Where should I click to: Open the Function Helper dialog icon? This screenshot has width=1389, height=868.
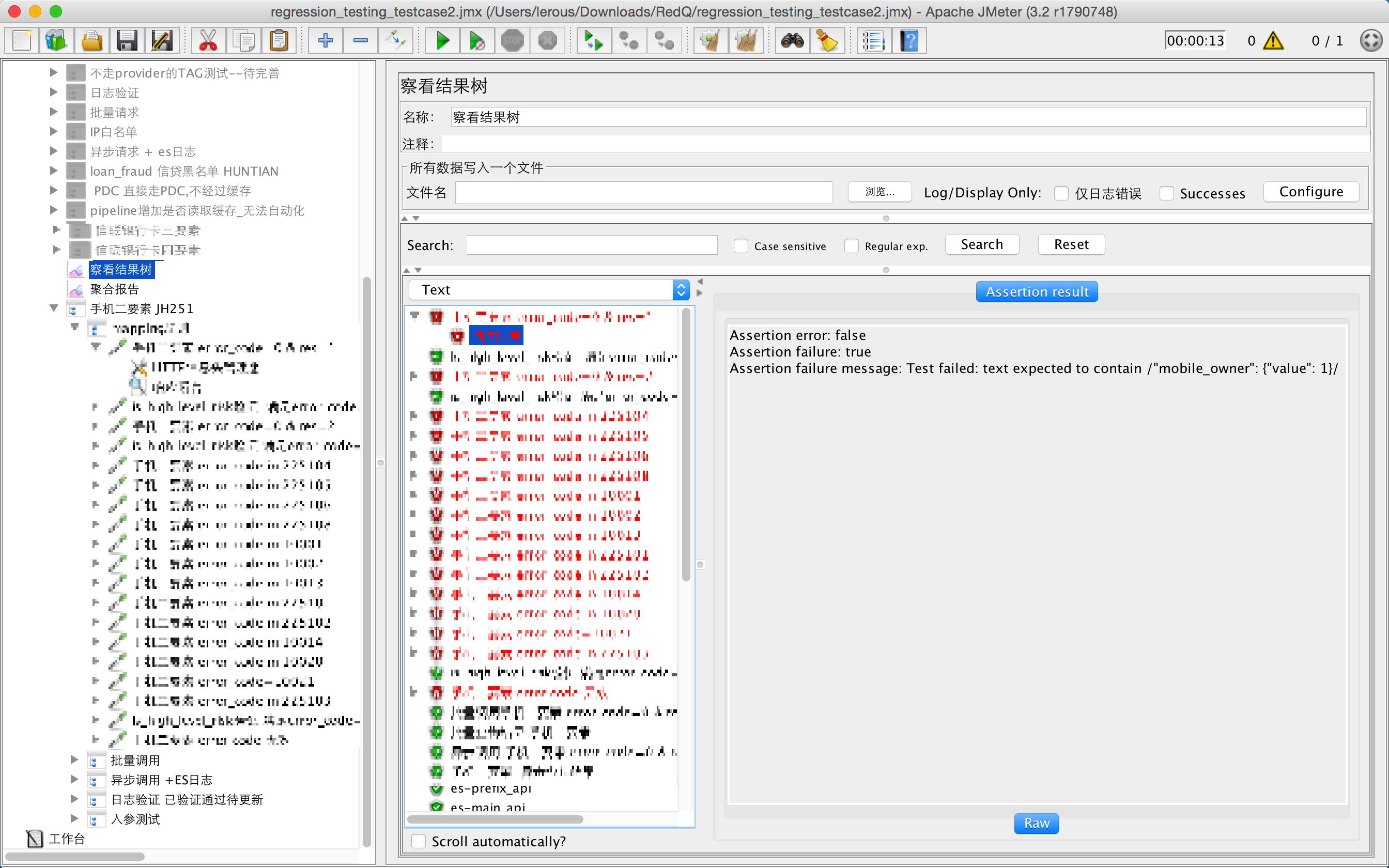[x=873, y=40]
